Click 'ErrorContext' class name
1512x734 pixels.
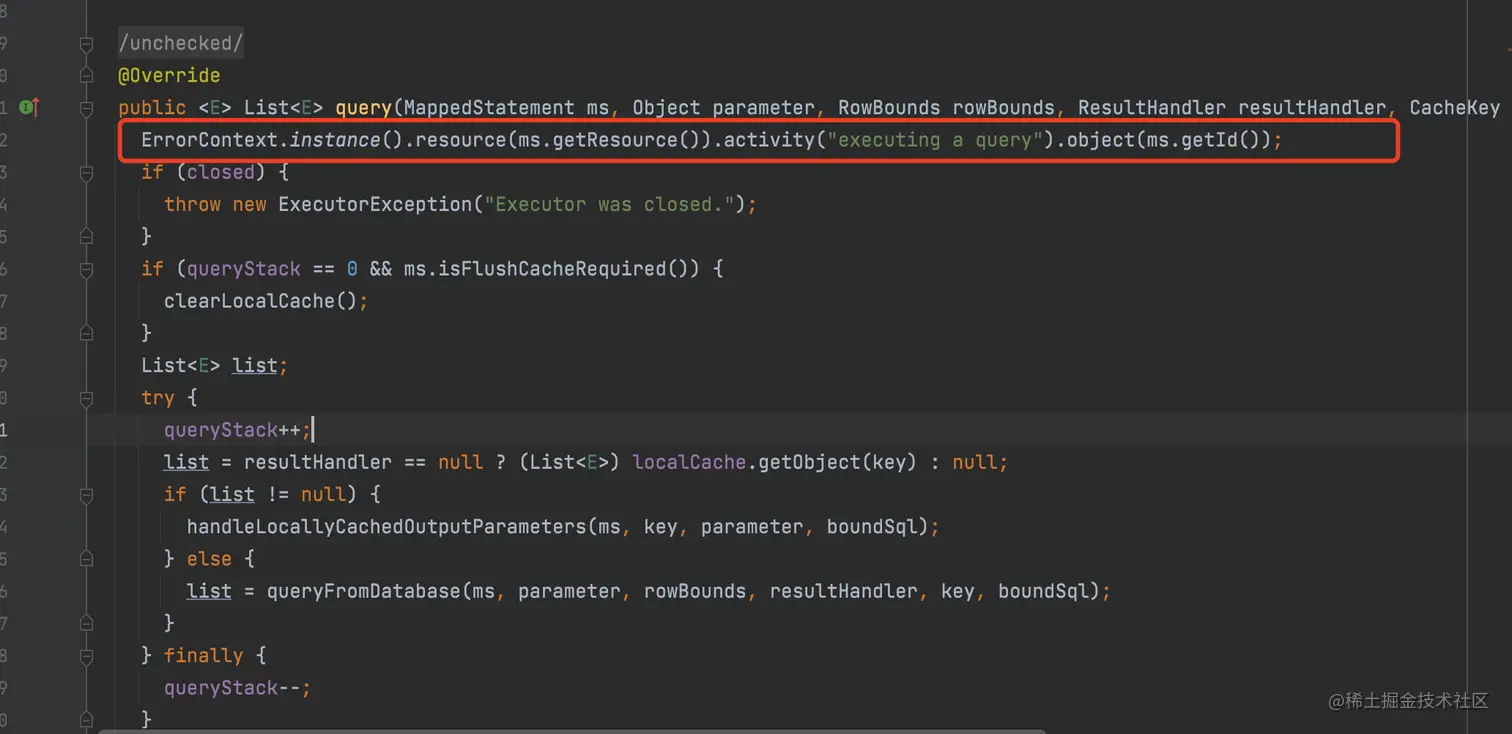(209, 140)
